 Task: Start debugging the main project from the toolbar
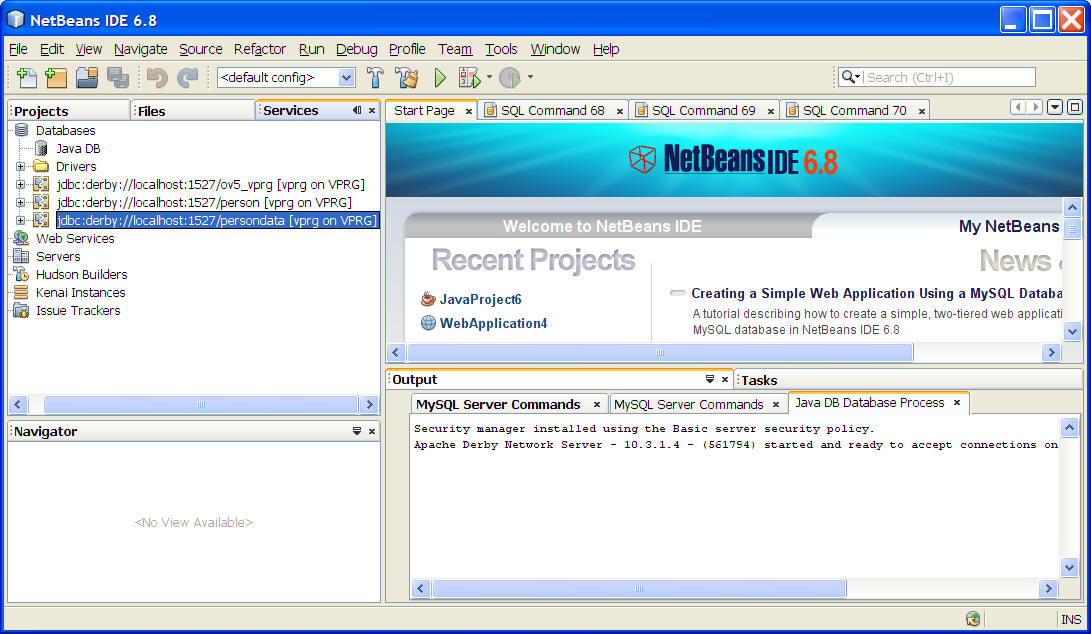(x=470, y=77)
